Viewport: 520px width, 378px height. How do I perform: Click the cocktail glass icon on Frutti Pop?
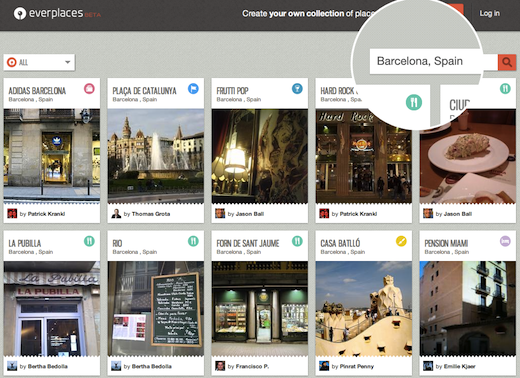pos(297,89)
